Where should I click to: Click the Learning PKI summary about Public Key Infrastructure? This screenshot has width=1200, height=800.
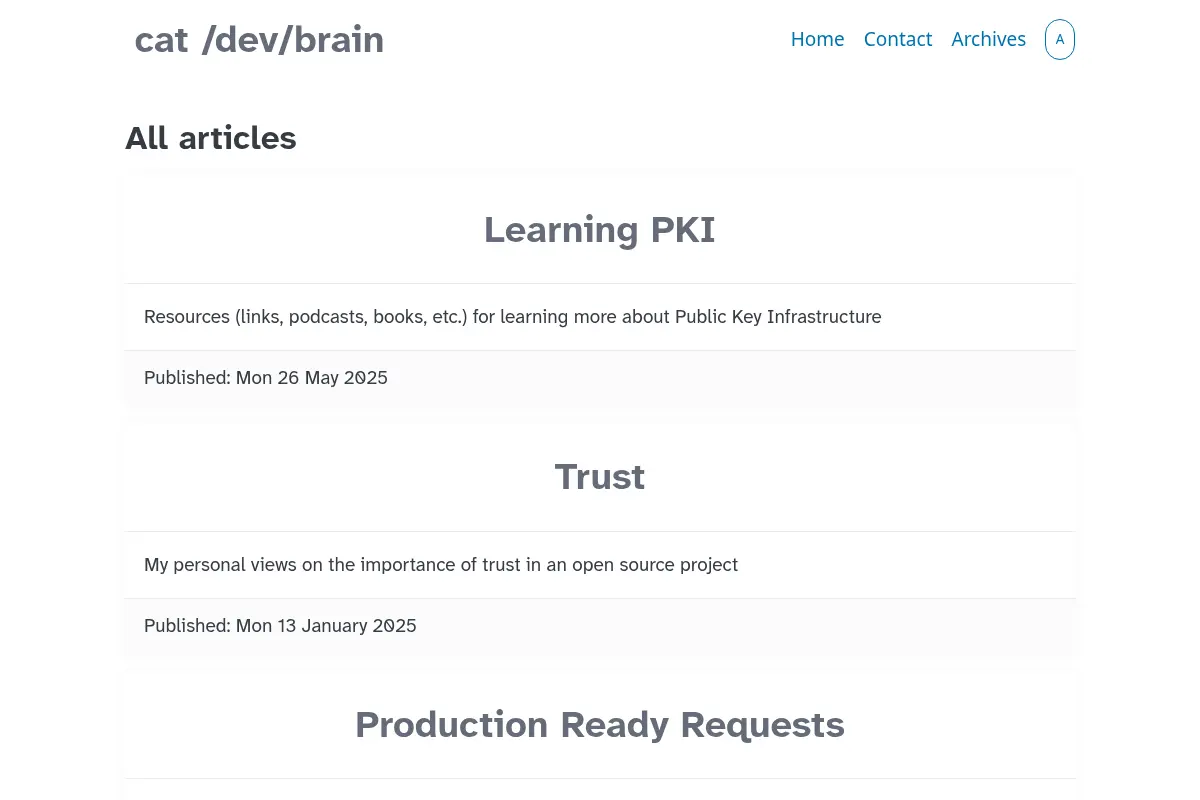point(512,317)
